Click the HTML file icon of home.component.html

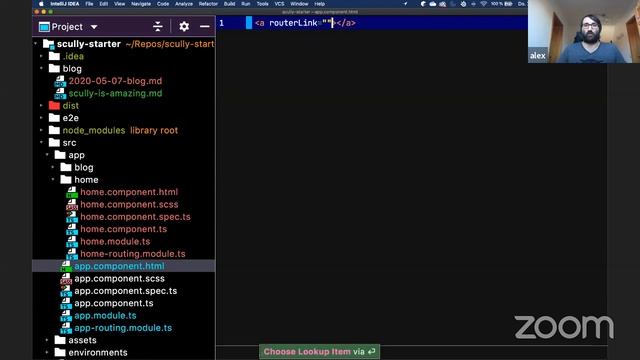[72, 192]
